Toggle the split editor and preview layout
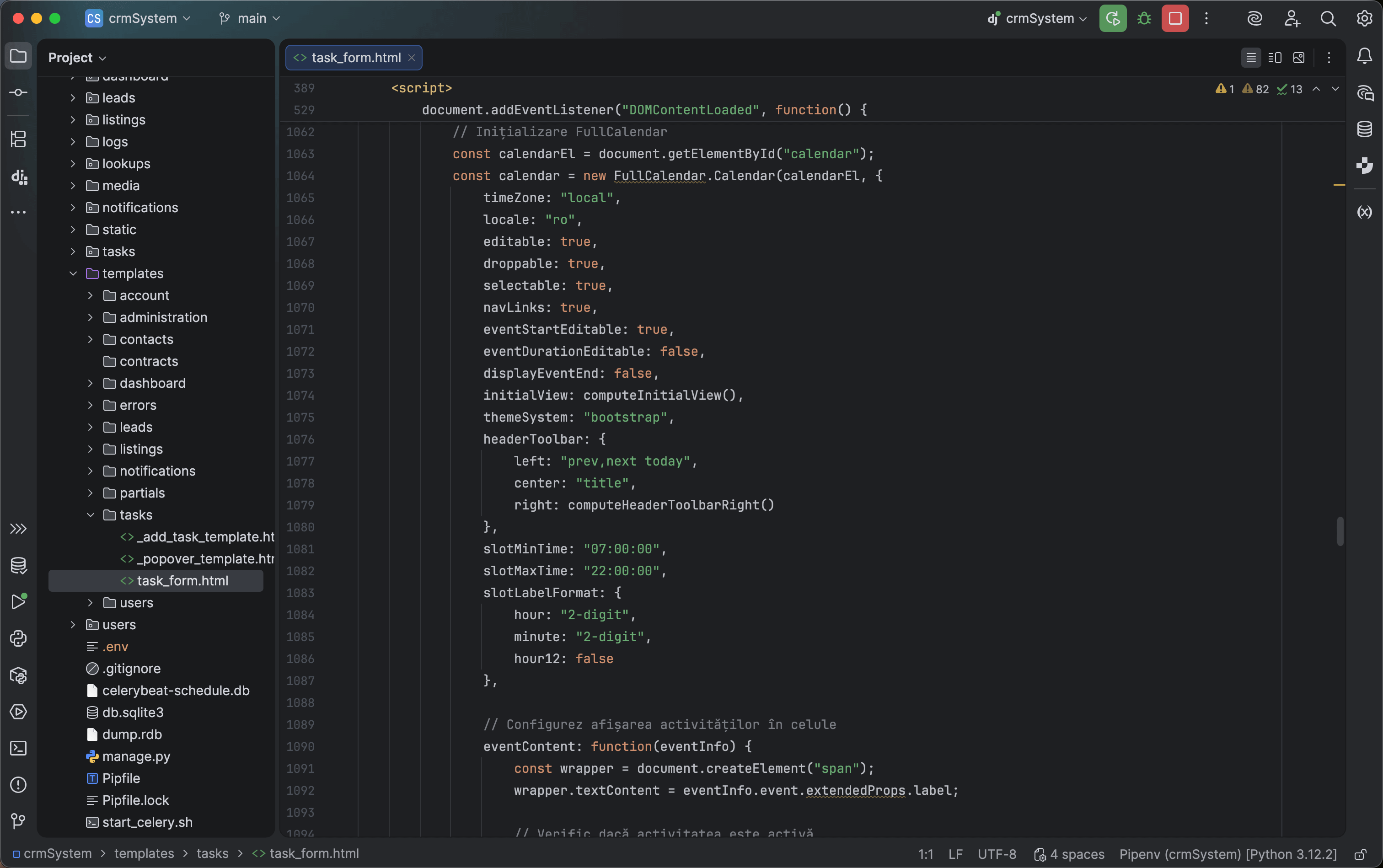This screenshot has height=868, width=1383. 1275,58
